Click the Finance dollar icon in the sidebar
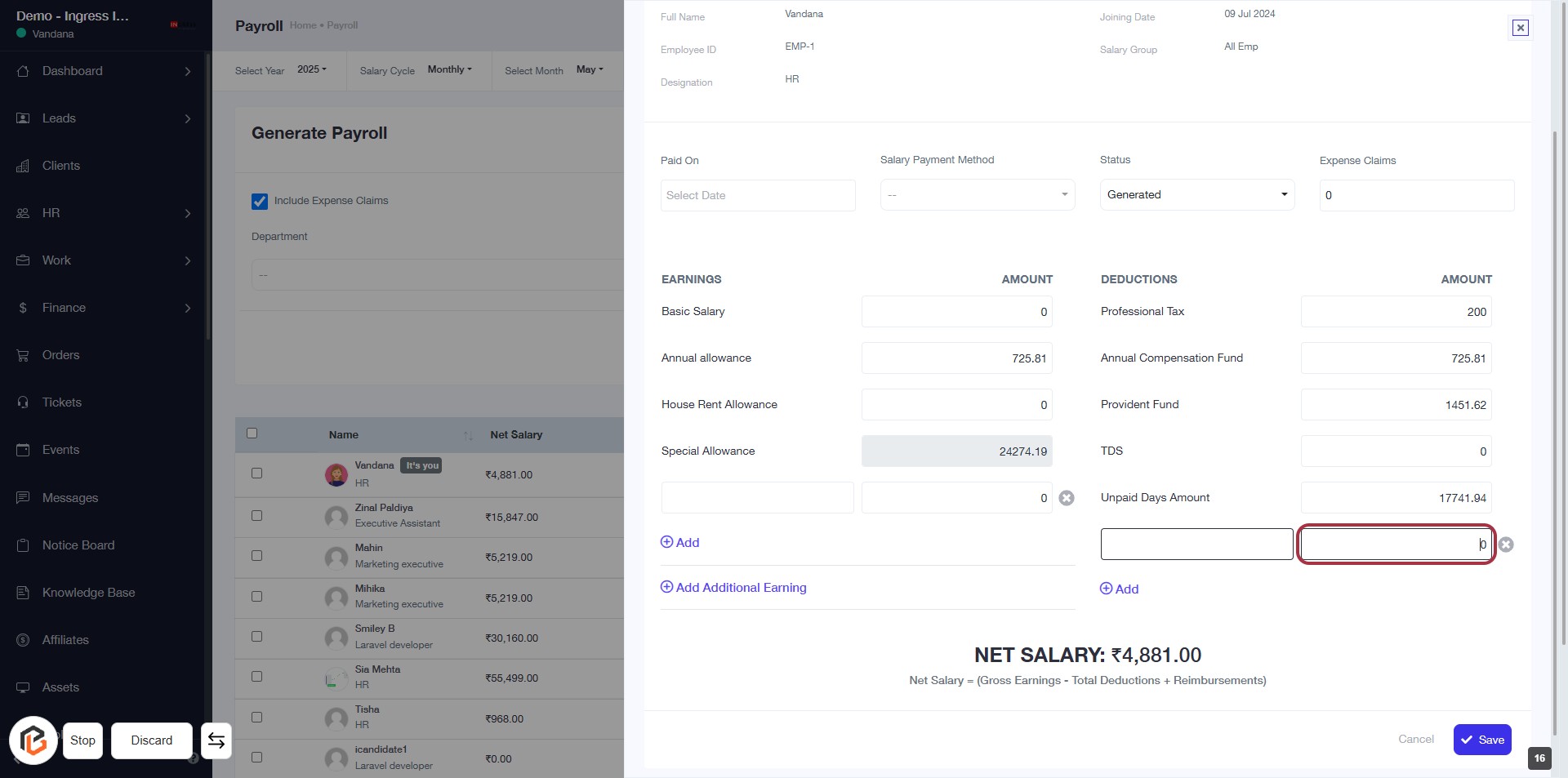This screenshot has height=778, width=1568. pos(23,308)
